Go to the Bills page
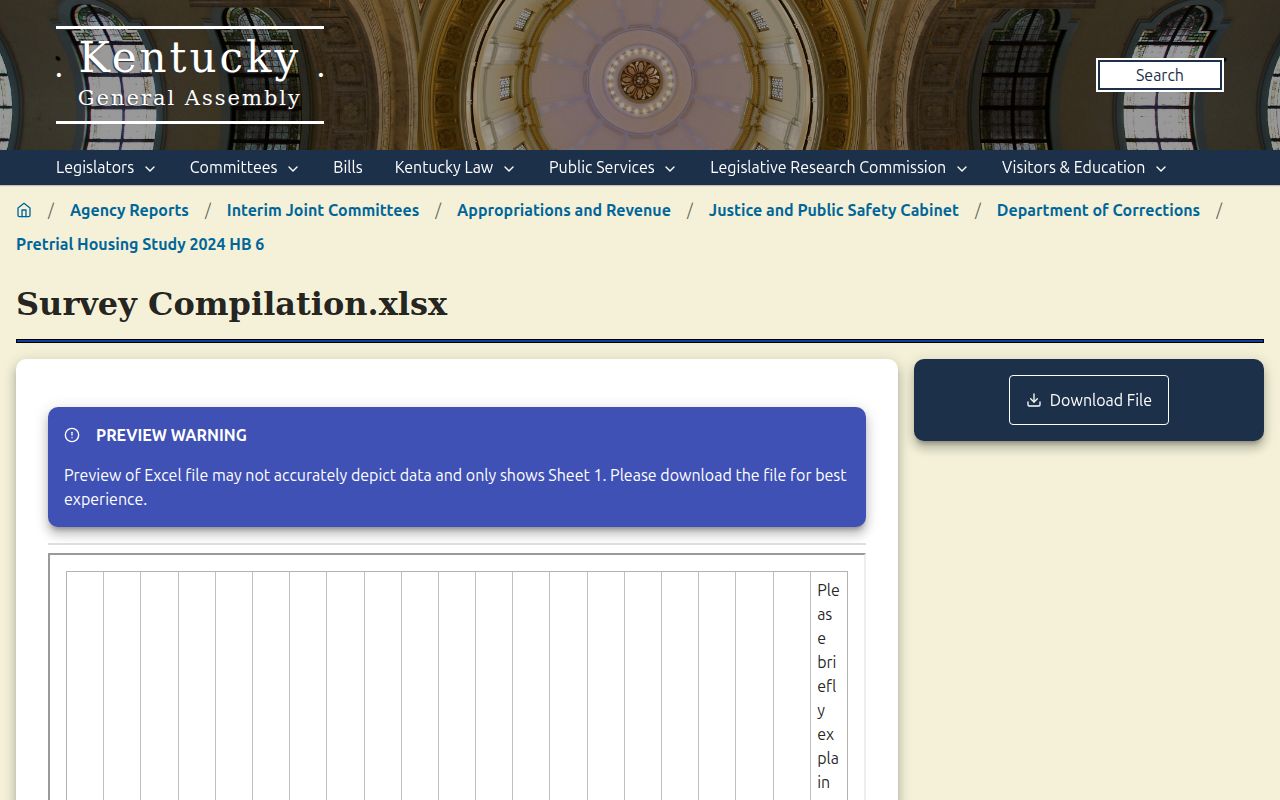 pos(348,167)
